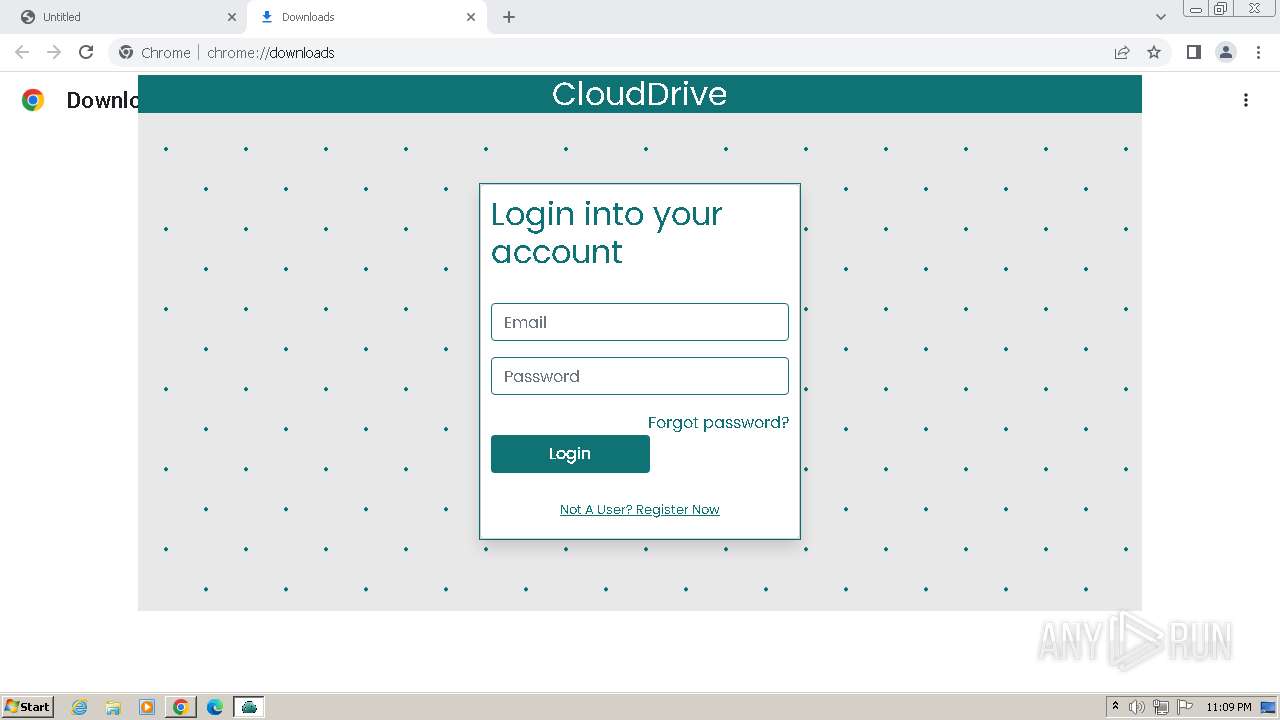Image resolution: width=1280 pixels, height=720 pixels.
Task: Click the Chrome logo on Downloads page
Action: coord(33,100)
